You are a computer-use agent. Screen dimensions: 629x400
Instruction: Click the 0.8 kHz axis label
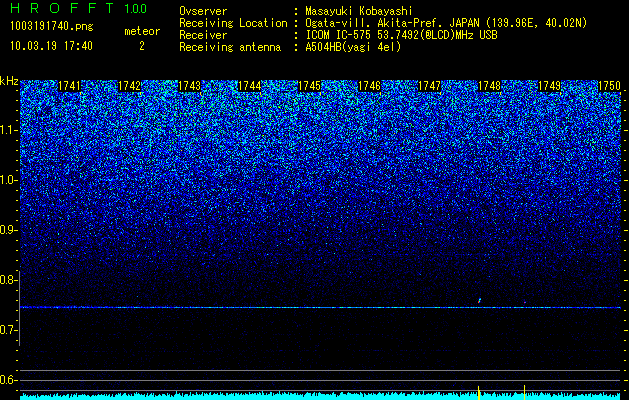pos(9,280)
